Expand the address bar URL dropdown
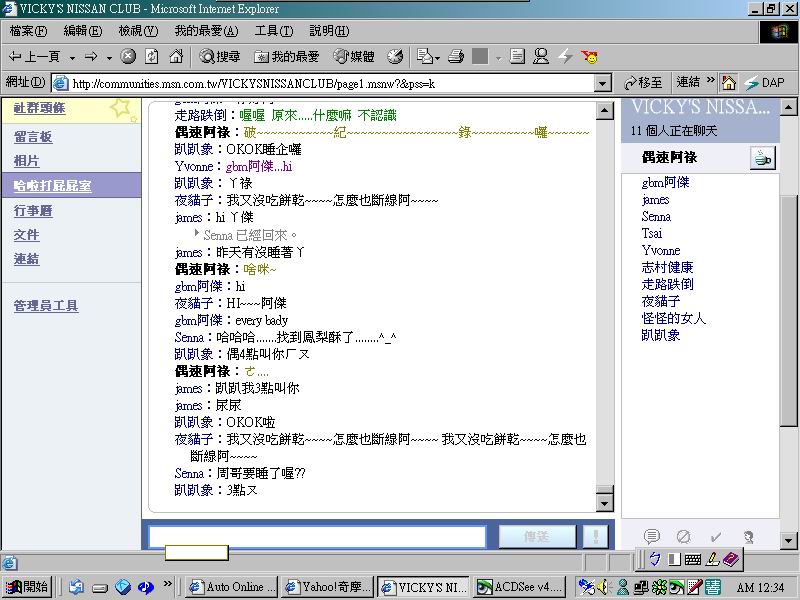The width and height of the screenshot is (800, 600). click(603, 83)
